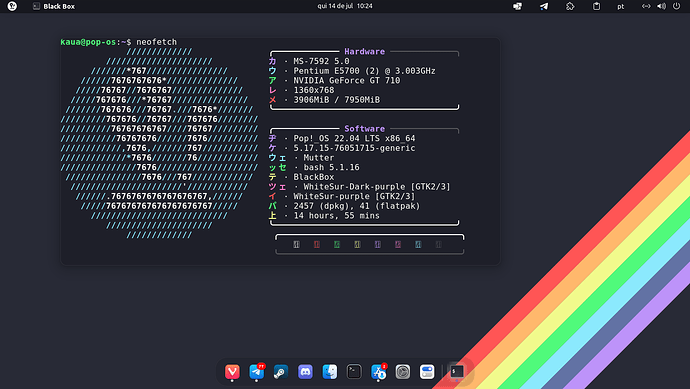Click the Telegram tray indicator in top bar
This screenshot has width=690, height=389.
click(544, 6)
